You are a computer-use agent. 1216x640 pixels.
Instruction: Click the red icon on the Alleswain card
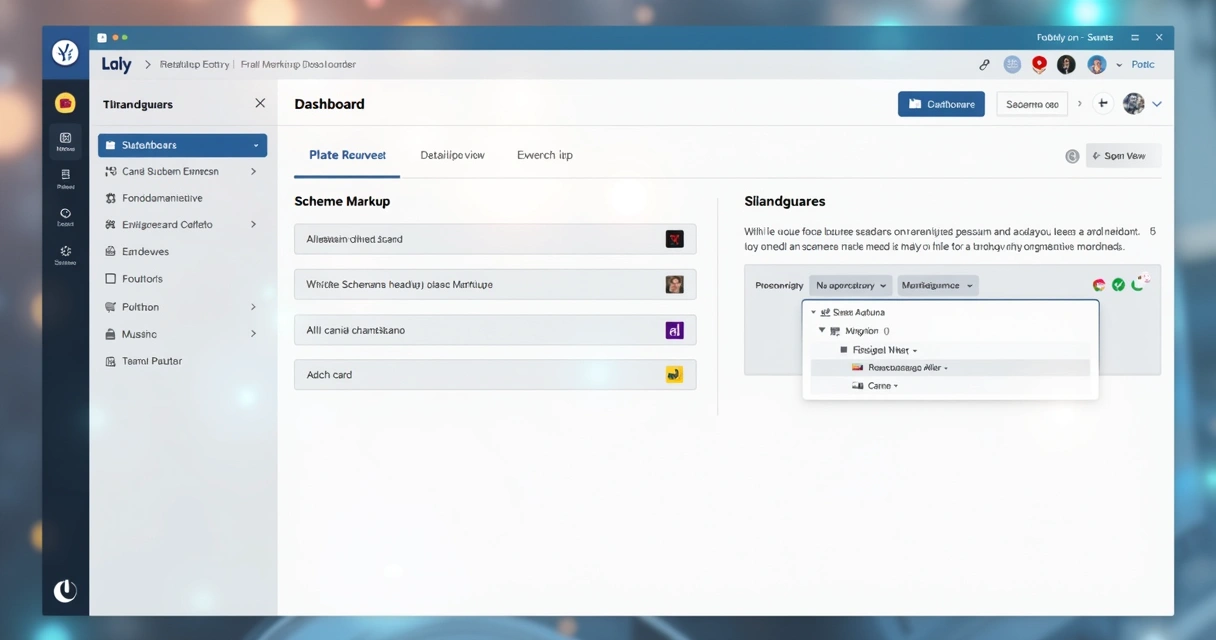point(676,238)
